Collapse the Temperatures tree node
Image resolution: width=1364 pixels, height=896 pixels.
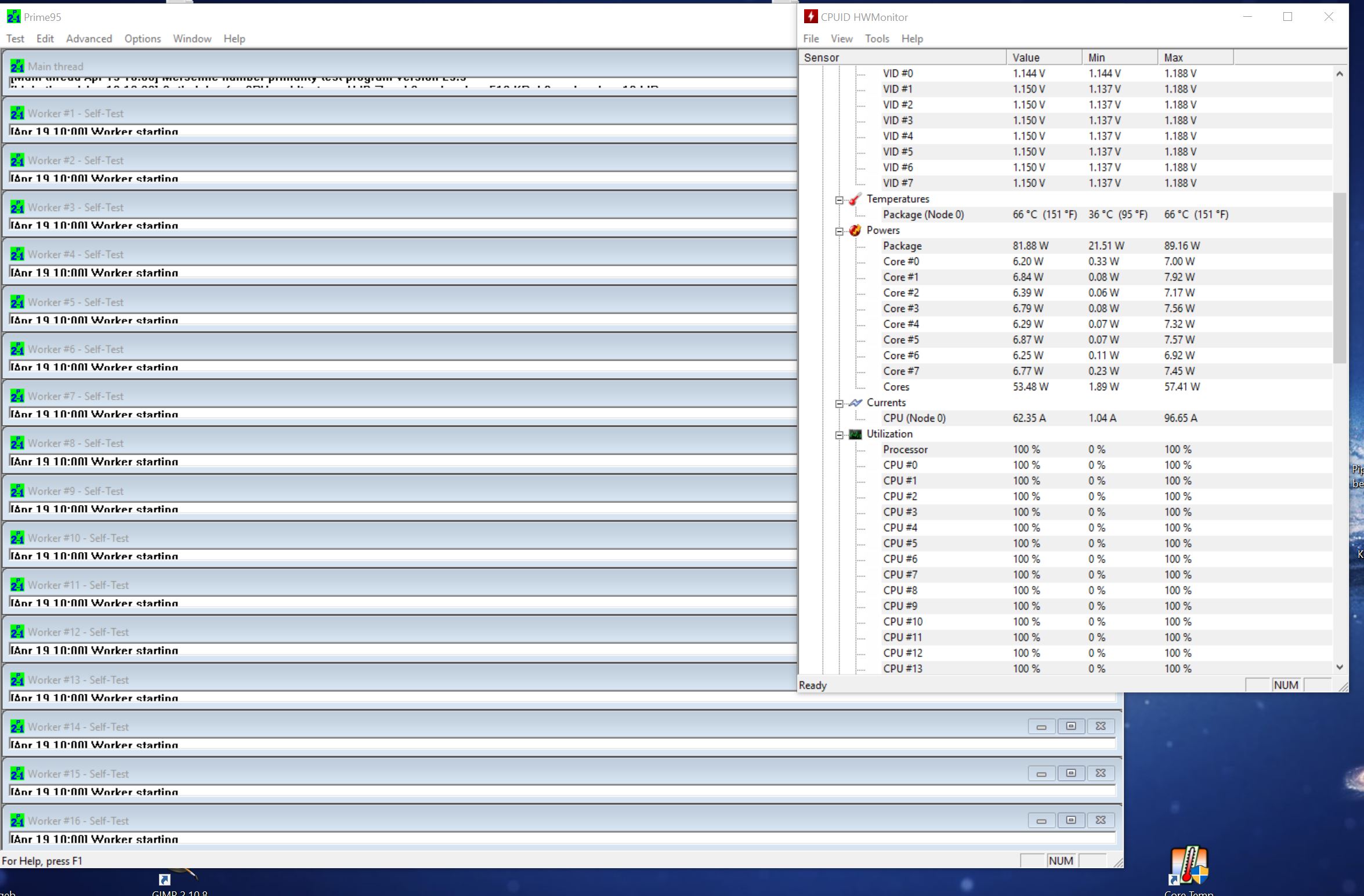(x=839, y=200)
